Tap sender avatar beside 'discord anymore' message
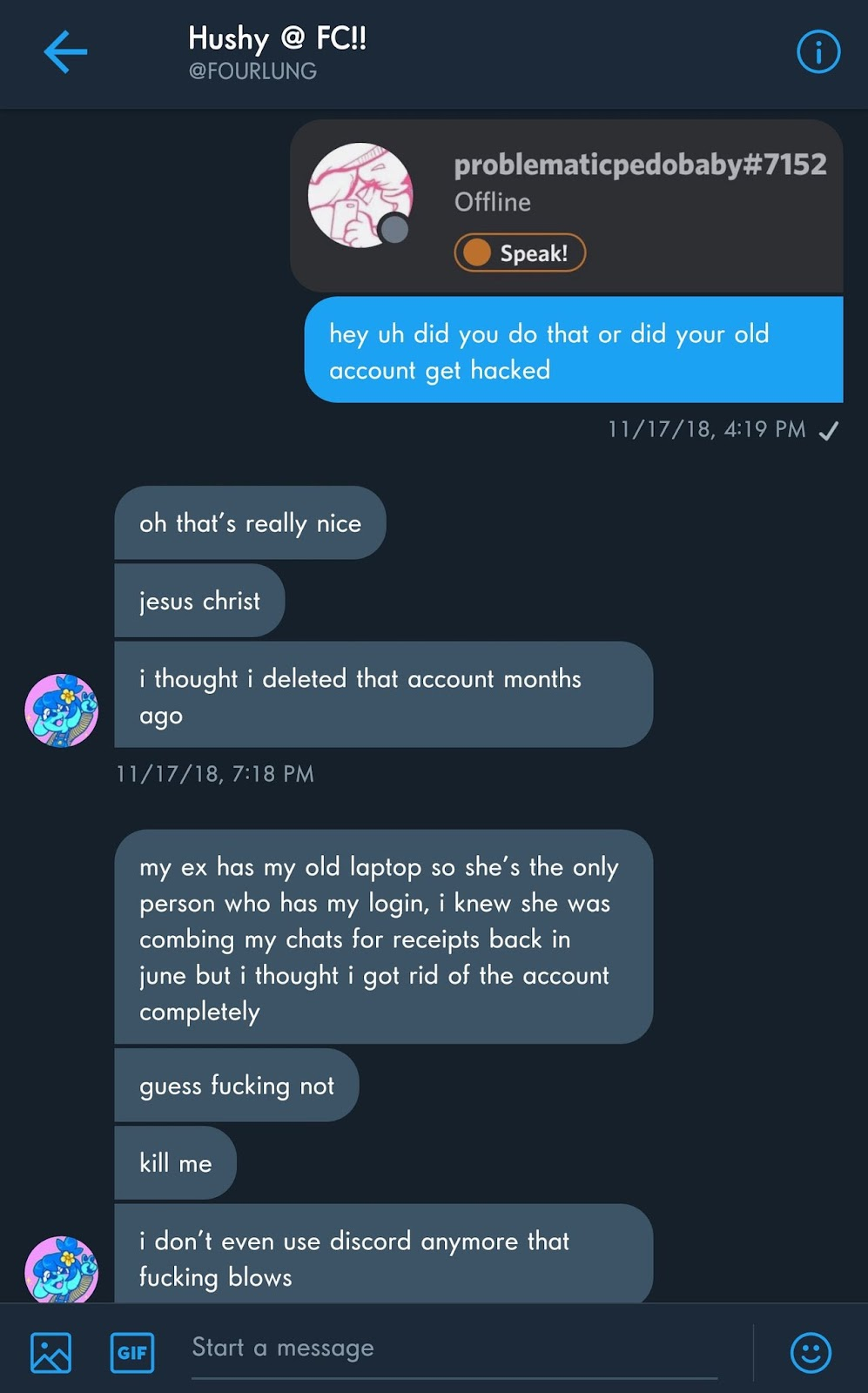 click(61, 1269)
